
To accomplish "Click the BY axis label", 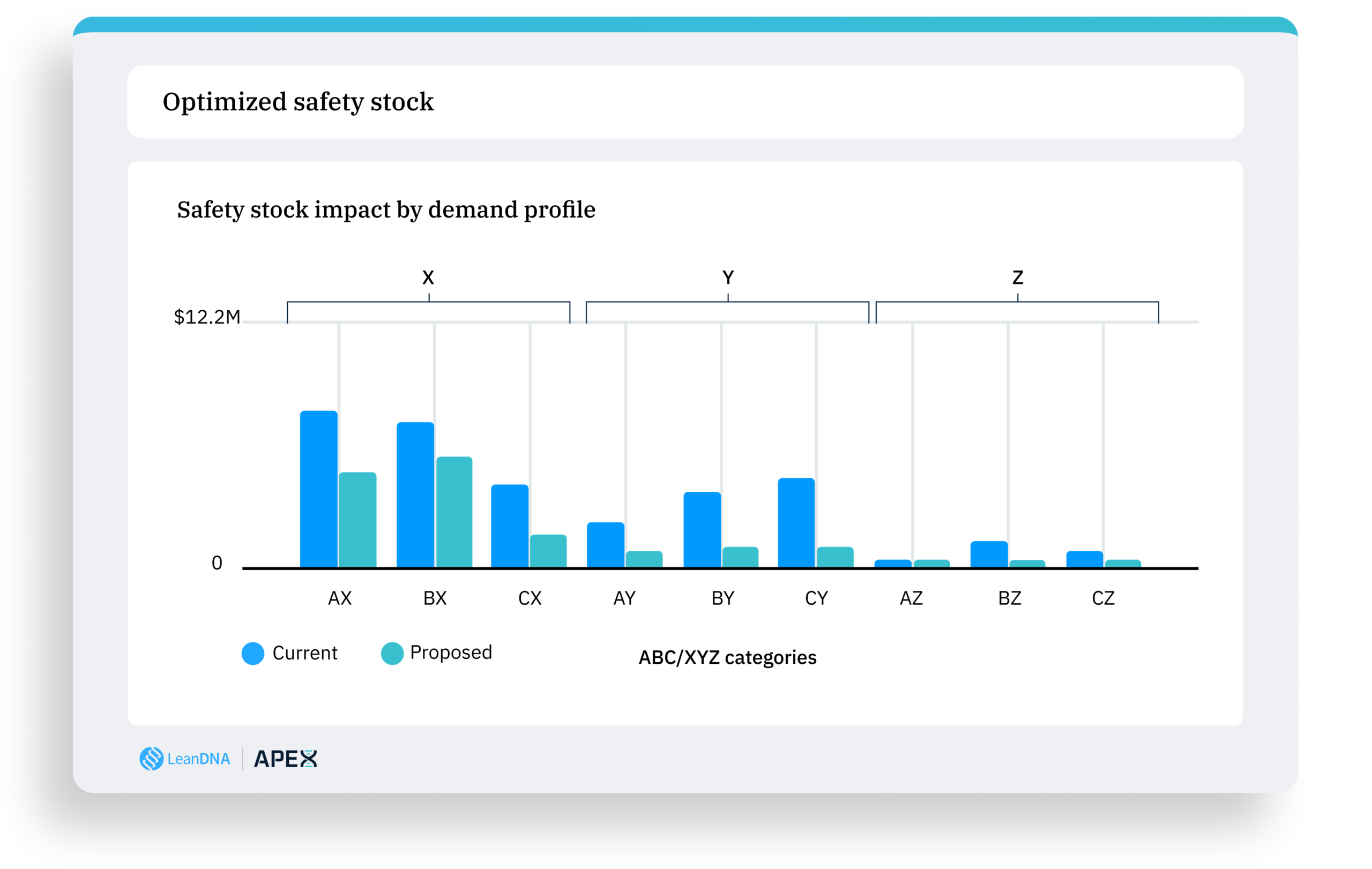I will [x=723, y=598].
